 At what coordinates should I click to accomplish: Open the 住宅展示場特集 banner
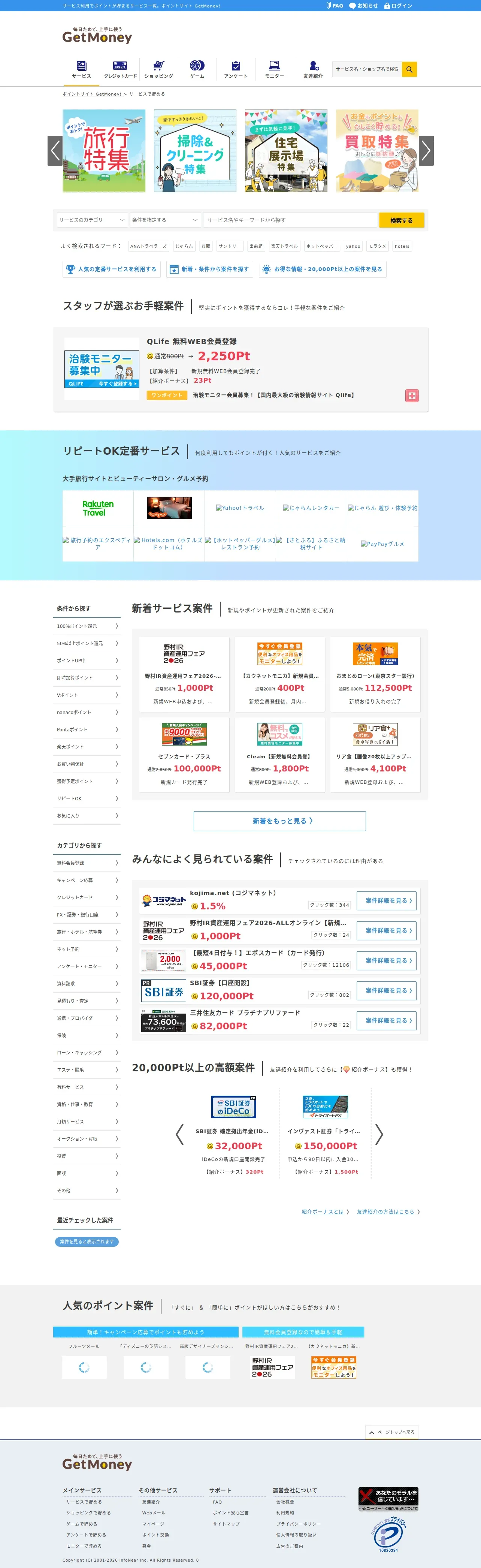pos(286,151)
